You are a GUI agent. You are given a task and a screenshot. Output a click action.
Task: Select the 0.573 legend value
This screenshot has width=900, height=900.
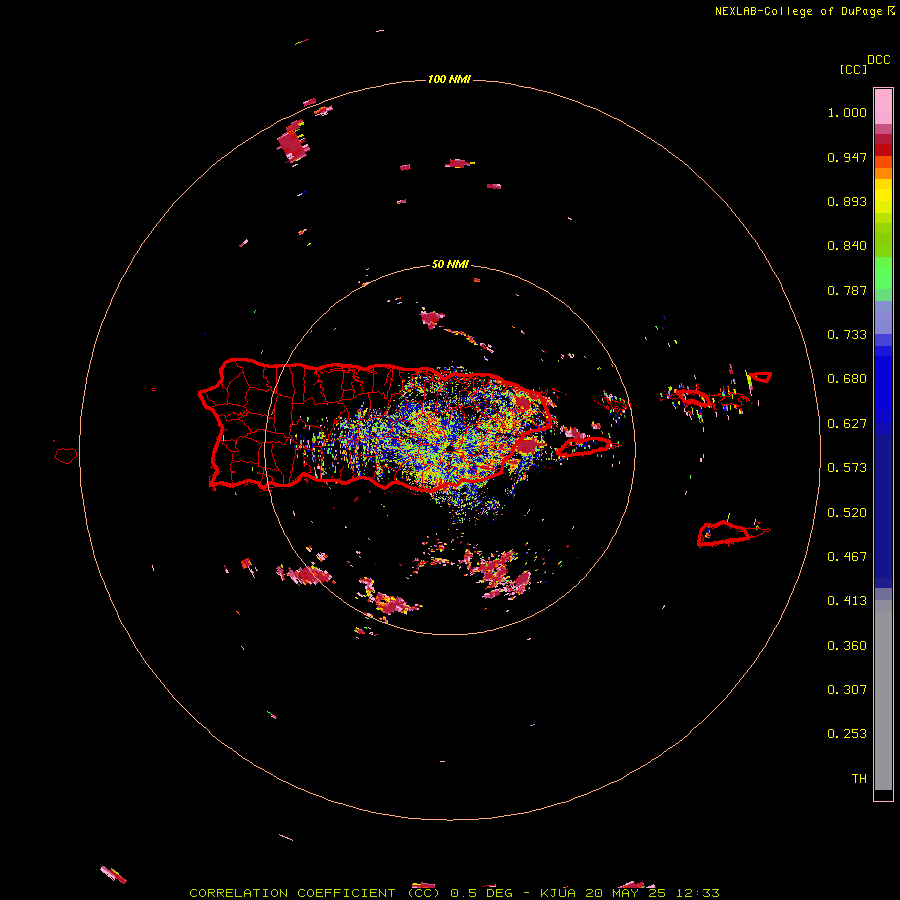pos(847,468)
